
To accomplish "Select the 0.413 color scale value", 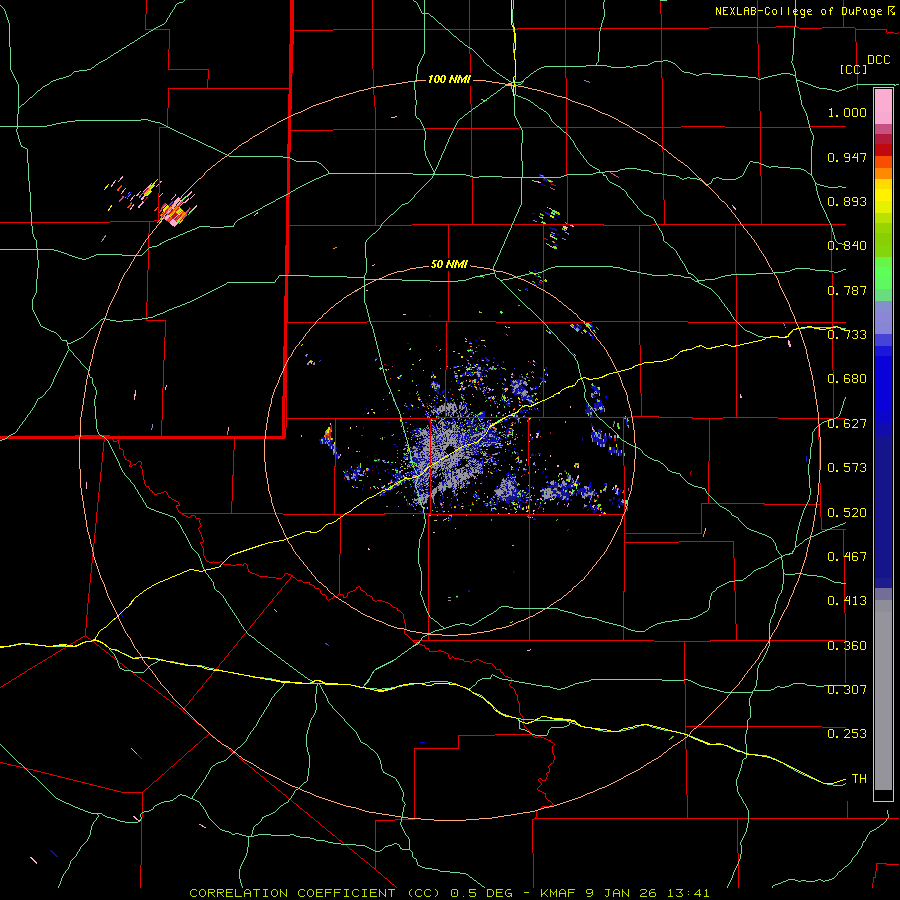I will tap(847, 601).
